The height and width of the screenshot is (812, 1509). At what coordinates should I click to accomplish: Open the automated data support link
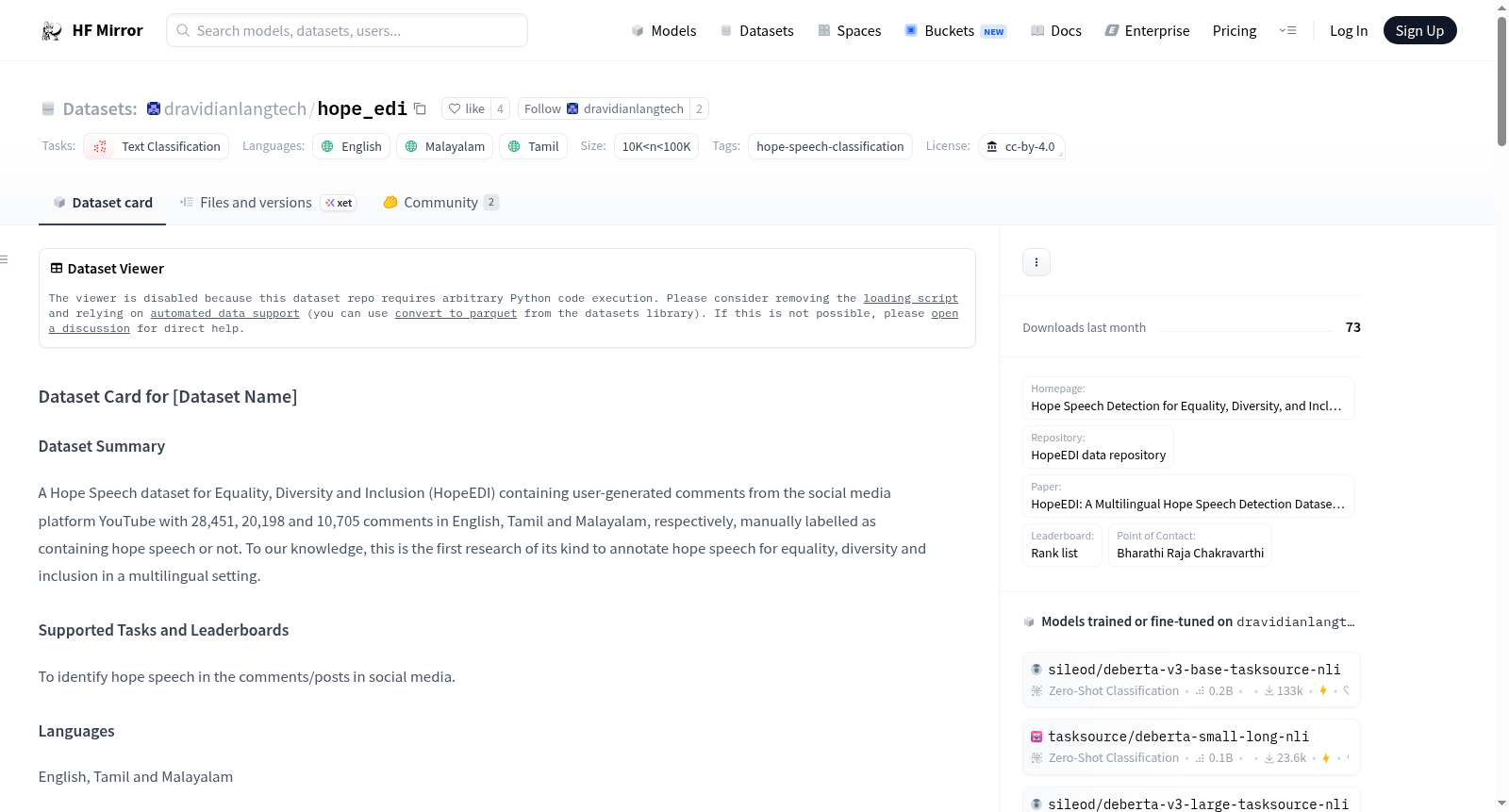(224, 314)
